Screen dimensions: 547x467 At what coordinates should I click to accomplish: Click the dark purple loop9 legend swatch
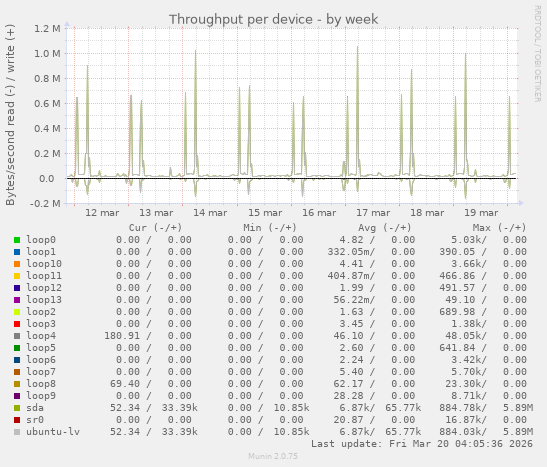pos(17,396)
